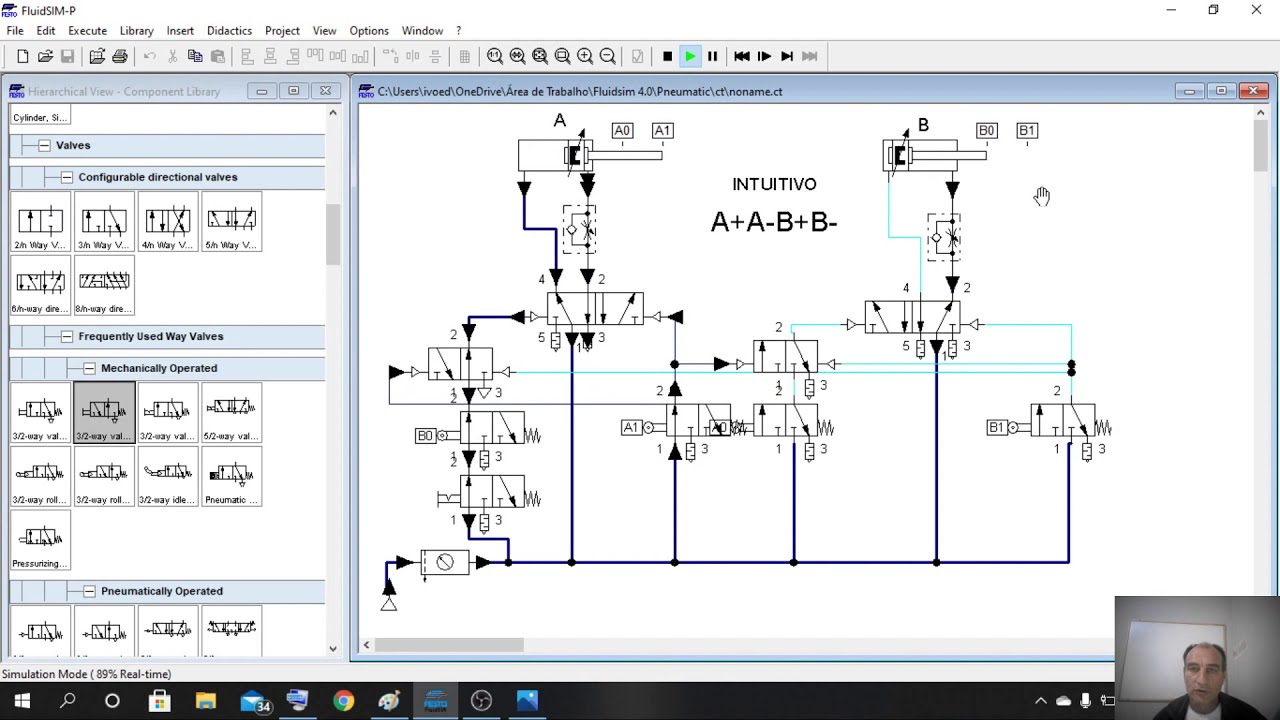The height and width of the screenshot is (720, 1280).
Task: Open the Options menu
Action: pos(369,31)
